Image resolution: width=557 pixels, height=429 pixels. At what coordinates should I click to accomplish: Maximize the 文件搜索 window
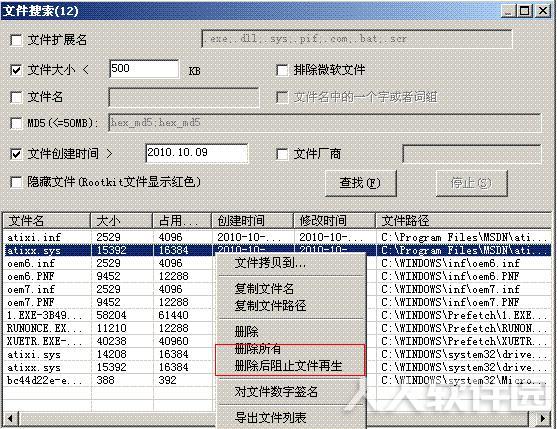point(525,11)
